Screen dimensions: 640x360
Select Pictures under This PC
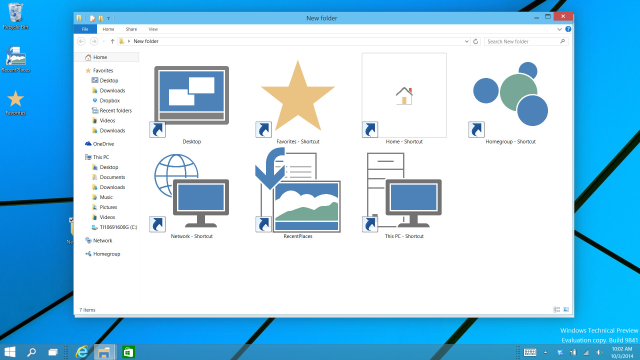[x=107, y=207]
